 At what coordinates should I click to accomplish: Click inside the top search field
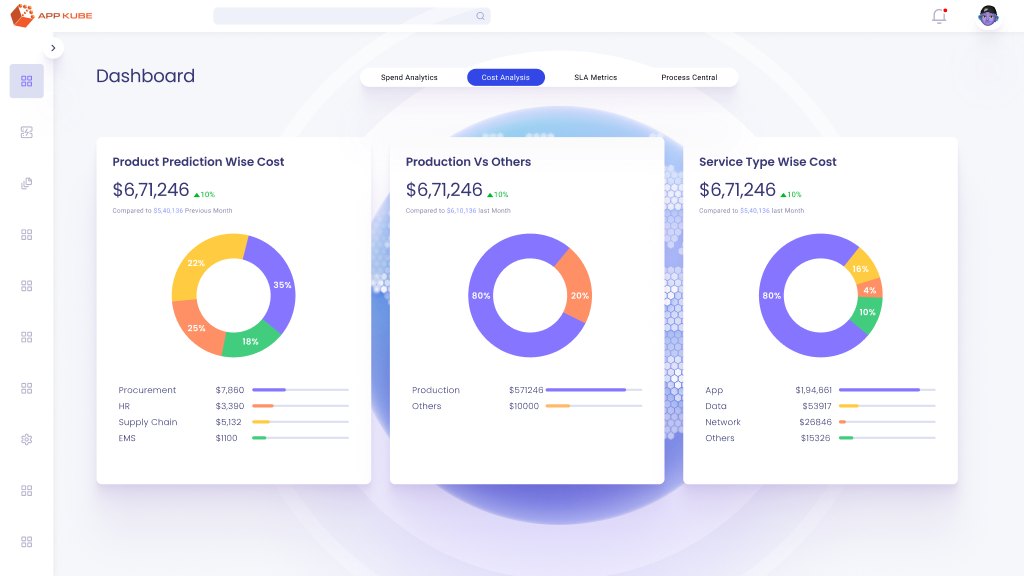click(351, 16)
